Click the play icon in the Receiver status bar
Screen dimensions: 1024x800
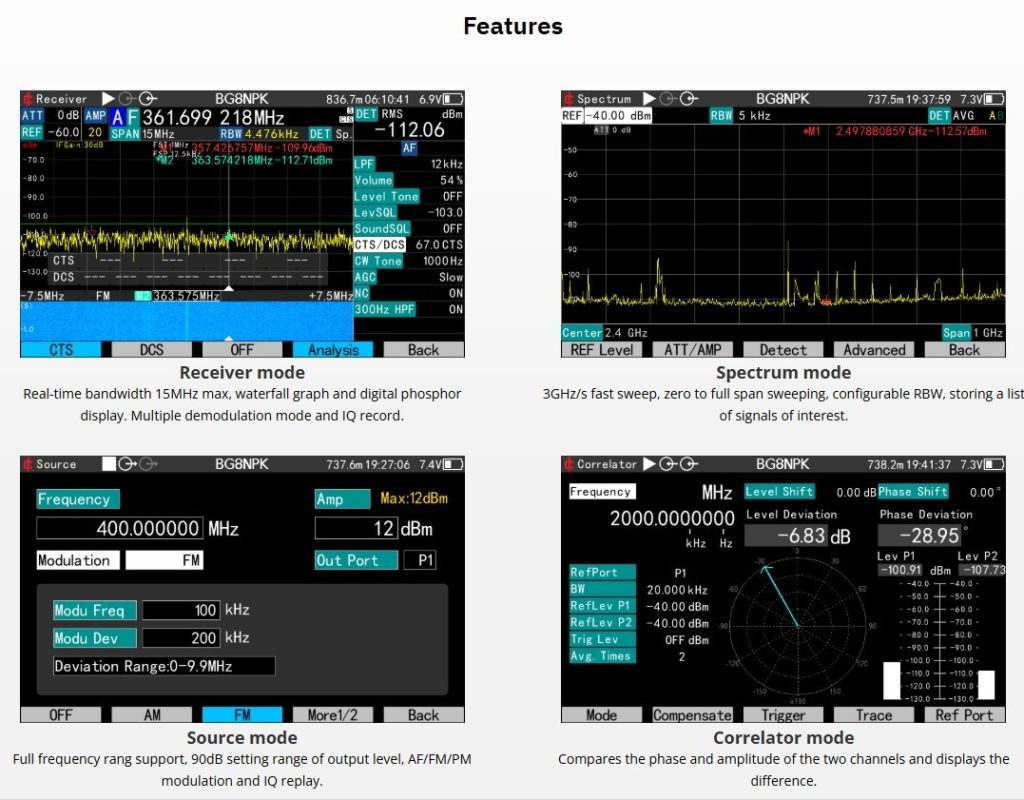[105, 99]
